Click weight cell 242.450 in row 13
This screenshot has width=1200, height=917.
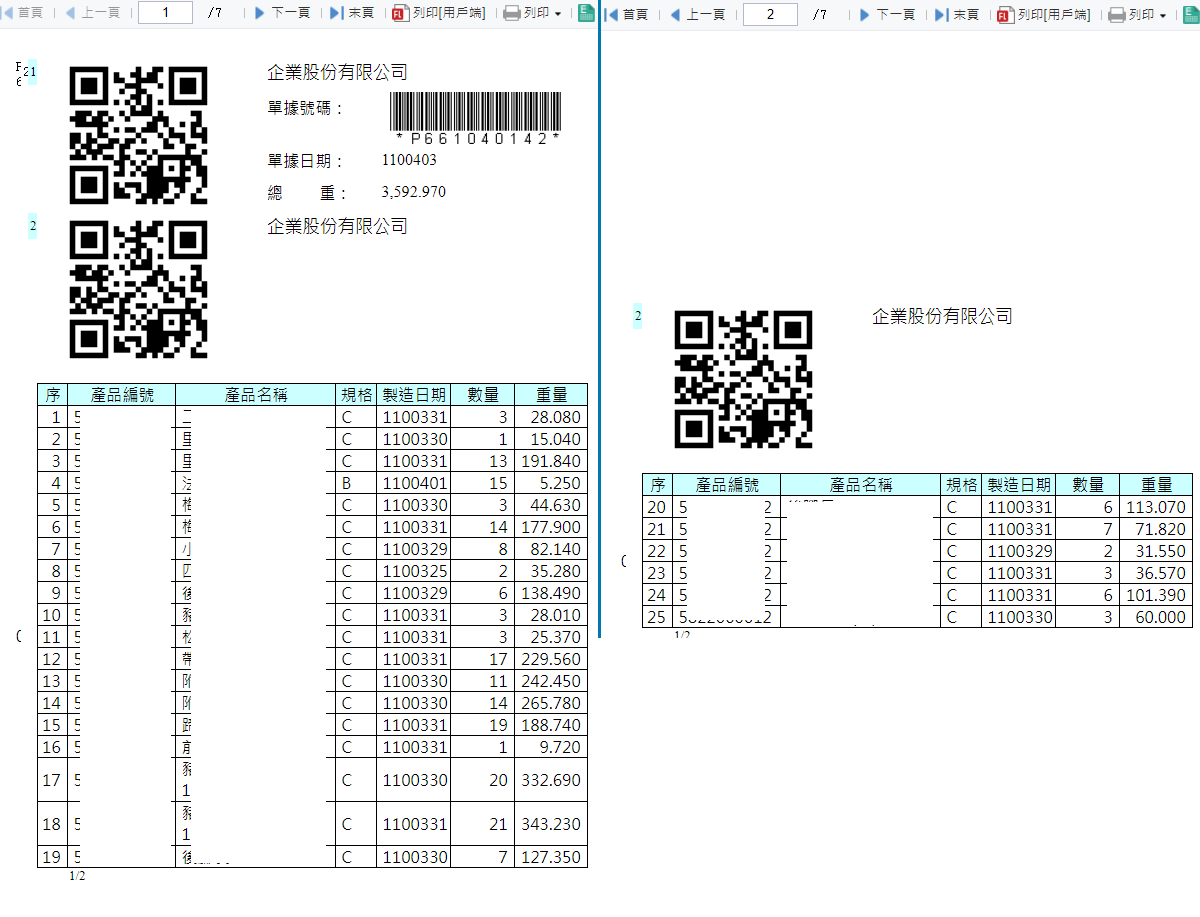click(551, 681)
